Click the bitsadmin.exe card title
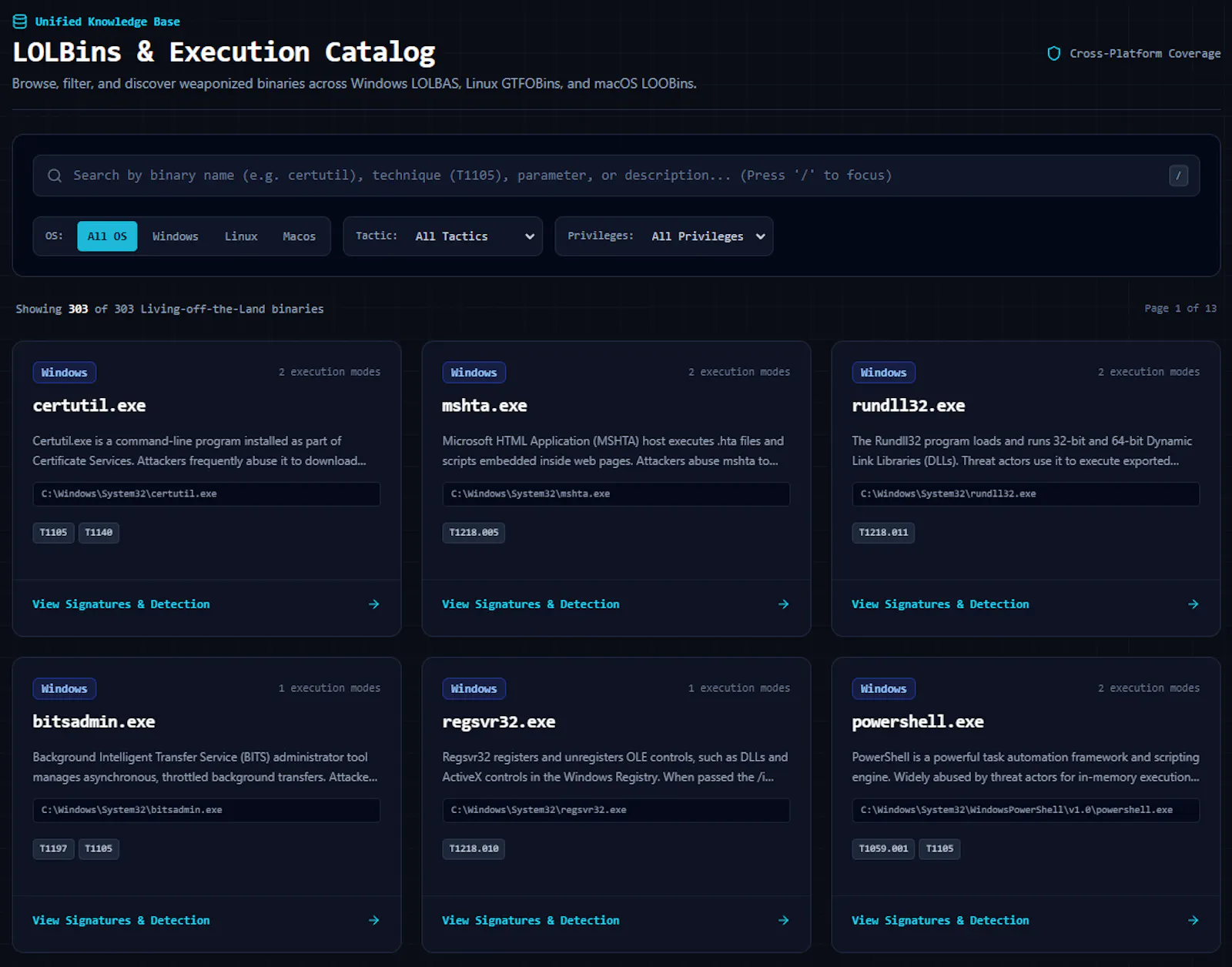This screenshot has height=967, width=1232. pyautogui.click(x=94, y=722)
